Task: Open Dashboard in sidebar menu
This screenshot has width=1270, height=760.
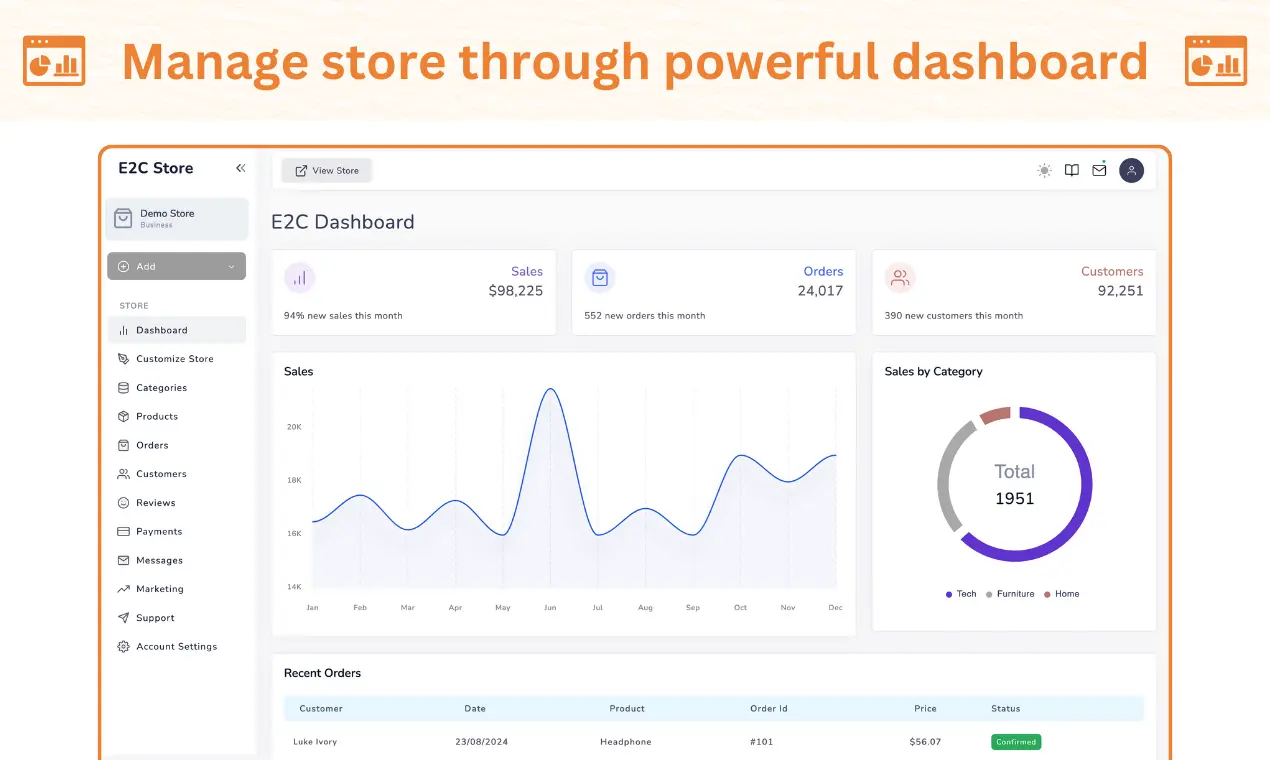Action: tap(177, 330)
